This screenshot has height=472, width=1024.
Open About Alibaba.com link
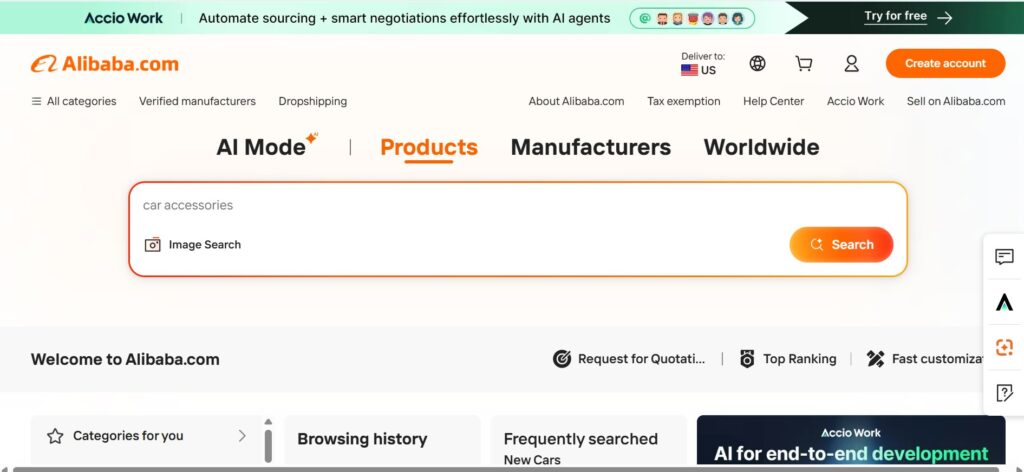[576, 101]
